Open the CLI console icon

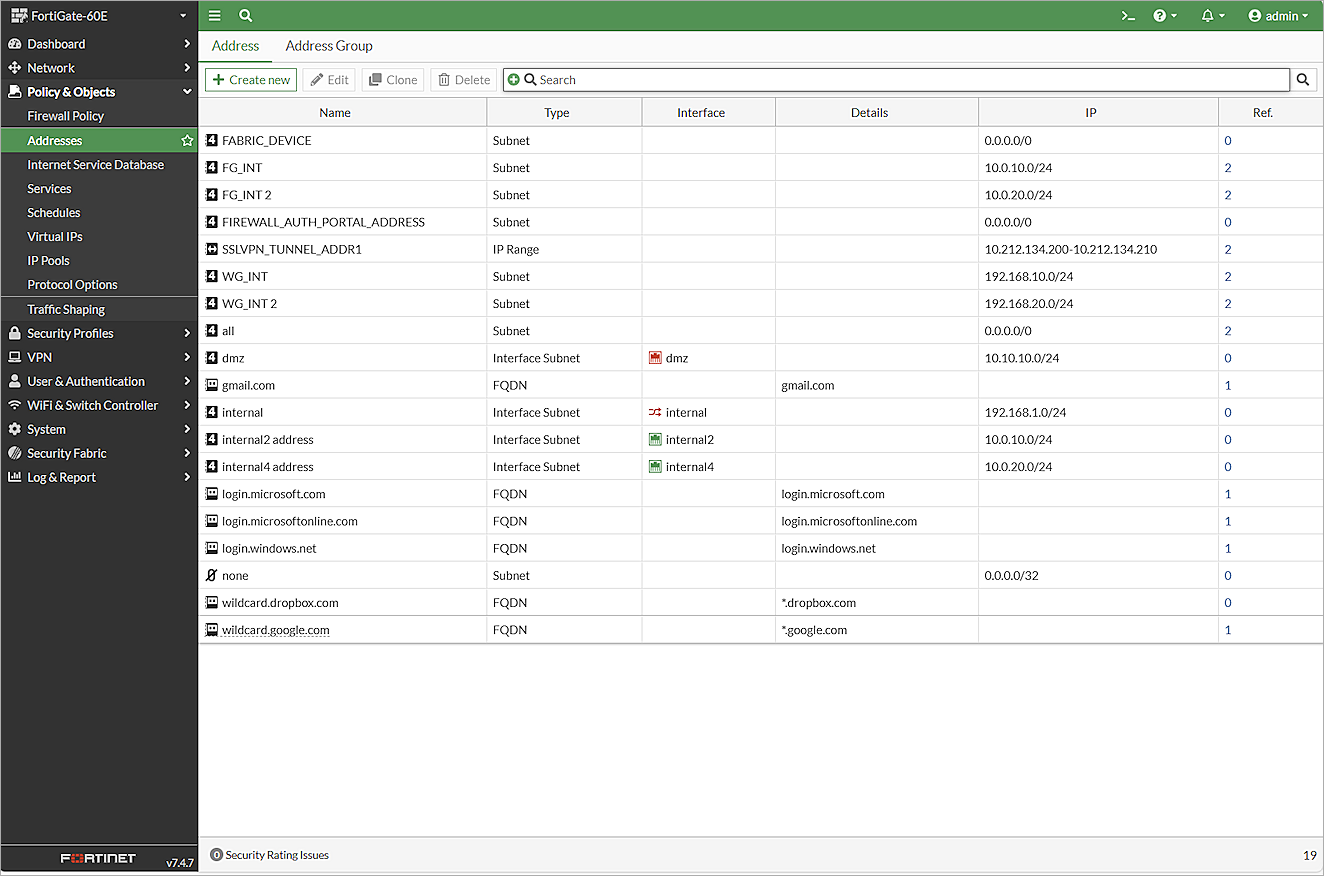point(1128,15)
